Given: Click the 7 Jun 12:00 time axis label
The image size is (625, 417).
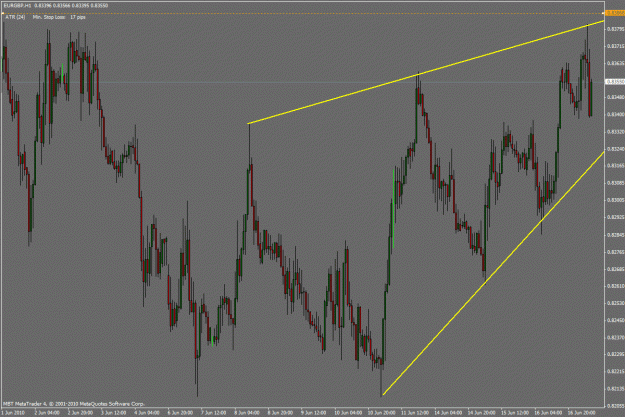Looking at the screenshot, I should 213,413.
